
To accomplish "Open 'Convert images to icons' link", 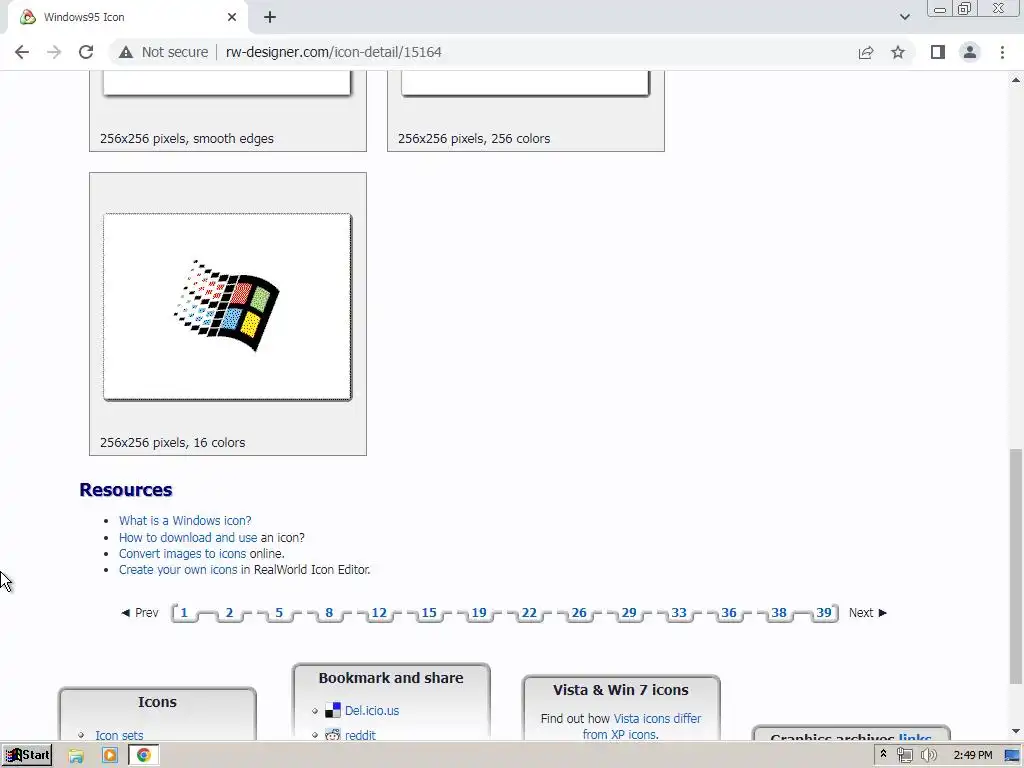I will pyautogui.click(x=182, y=554).
